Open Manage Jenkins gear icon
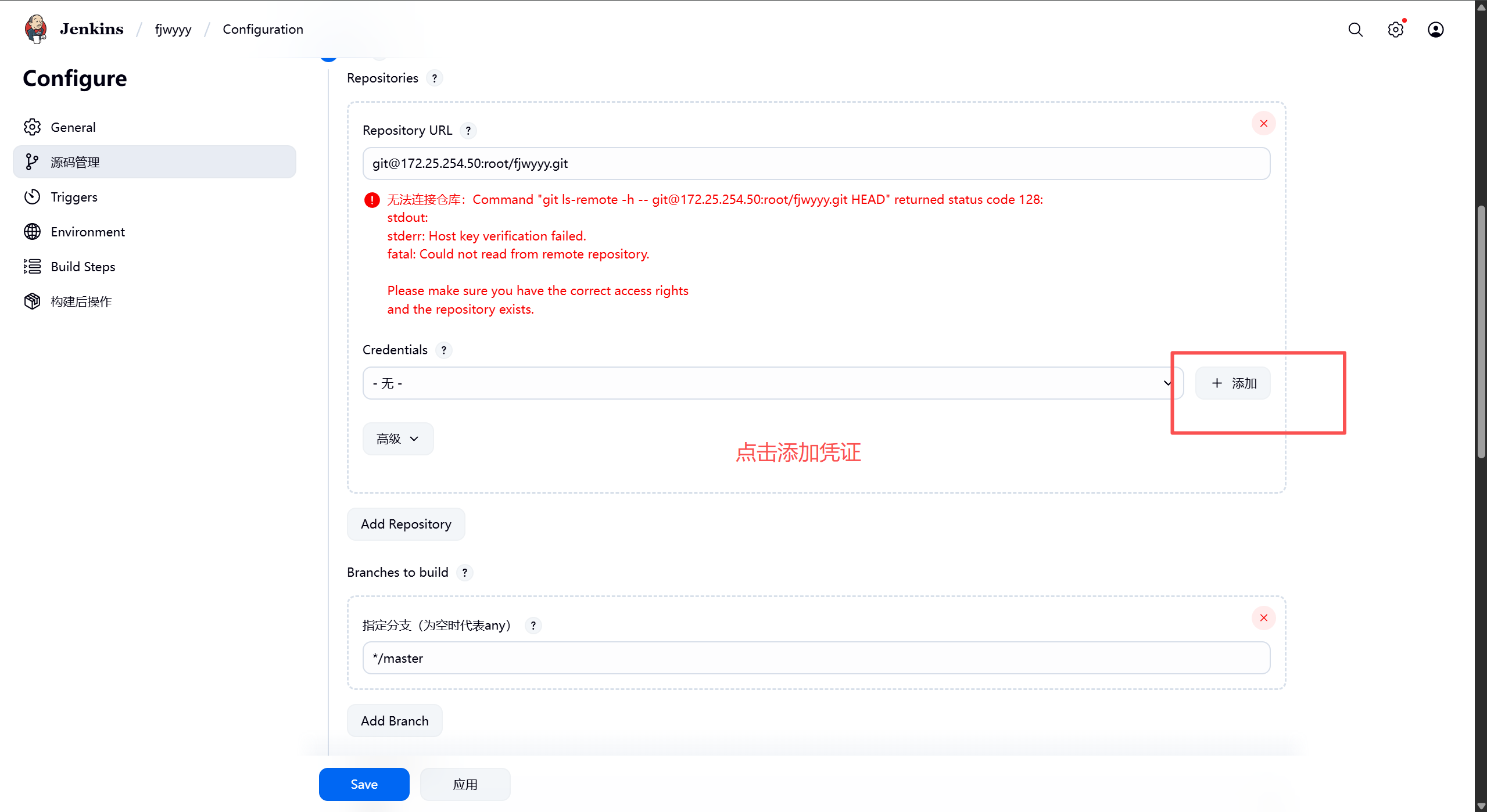The image size is (1487, 812). click(x=1395, y=30)
